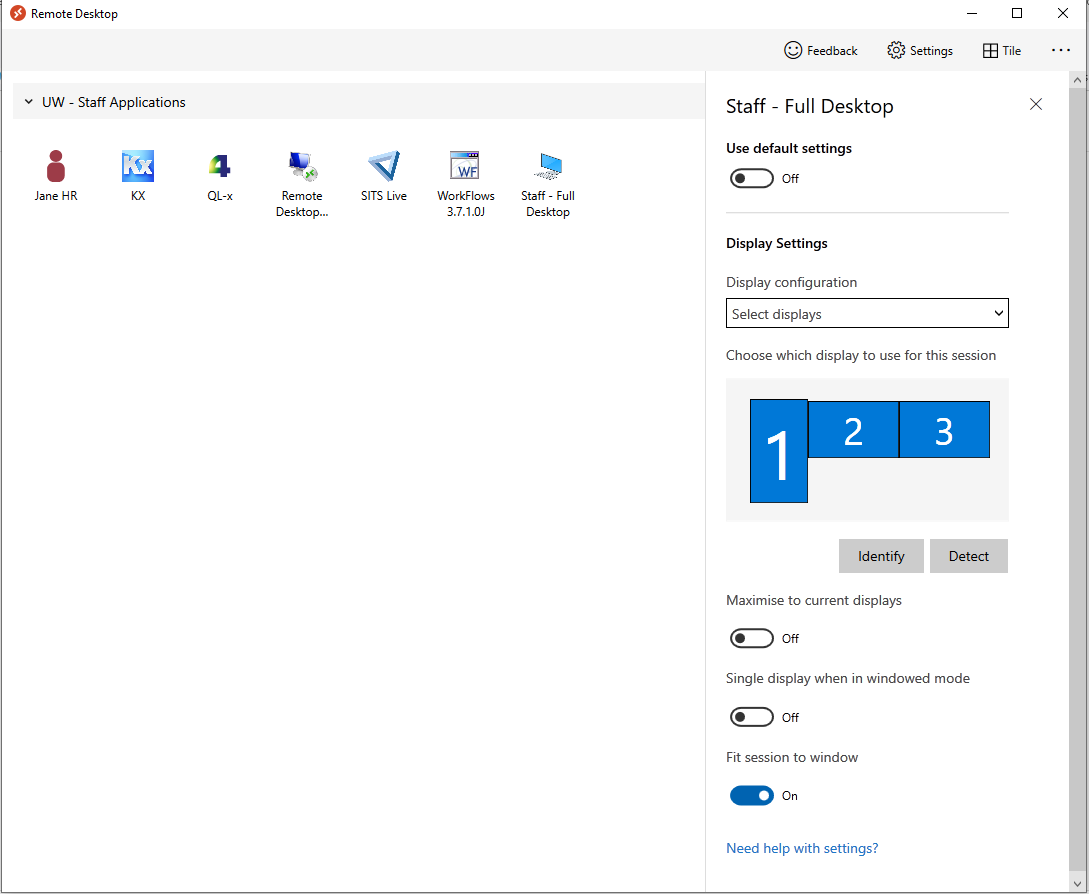The width and height of the screenshot is (1089, 894).
Task: Disable Fit session to window
Action: (x=752, y=795)
